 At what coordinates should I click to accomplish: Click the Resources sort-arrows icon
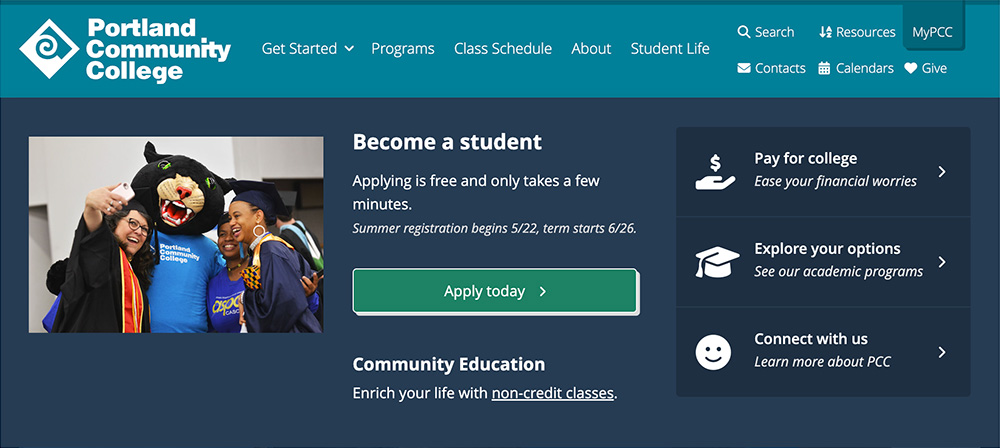point(825,32)
